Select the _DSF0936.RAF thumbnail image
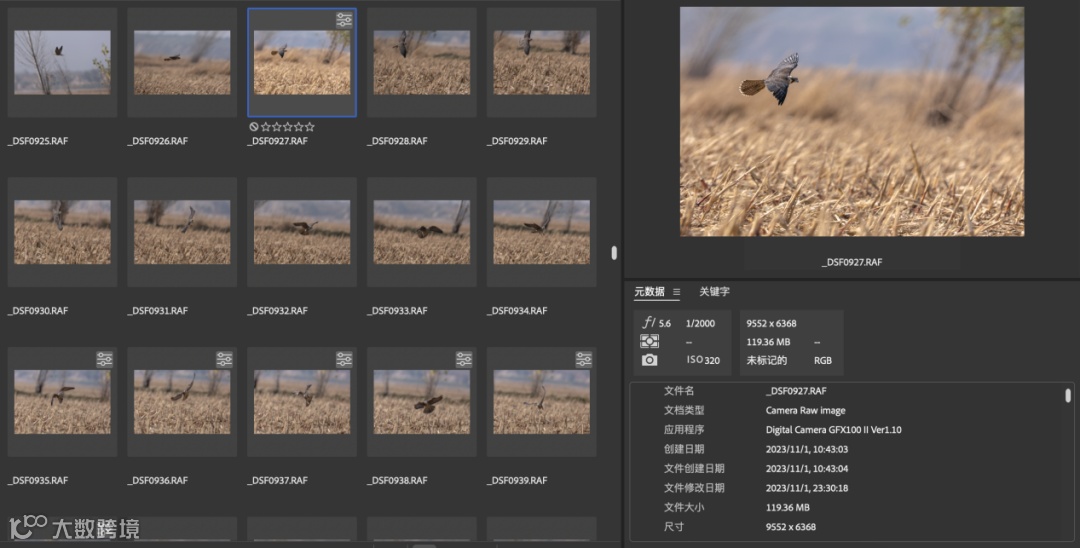This screenshot has width=1080, height=548. point(182,402)
